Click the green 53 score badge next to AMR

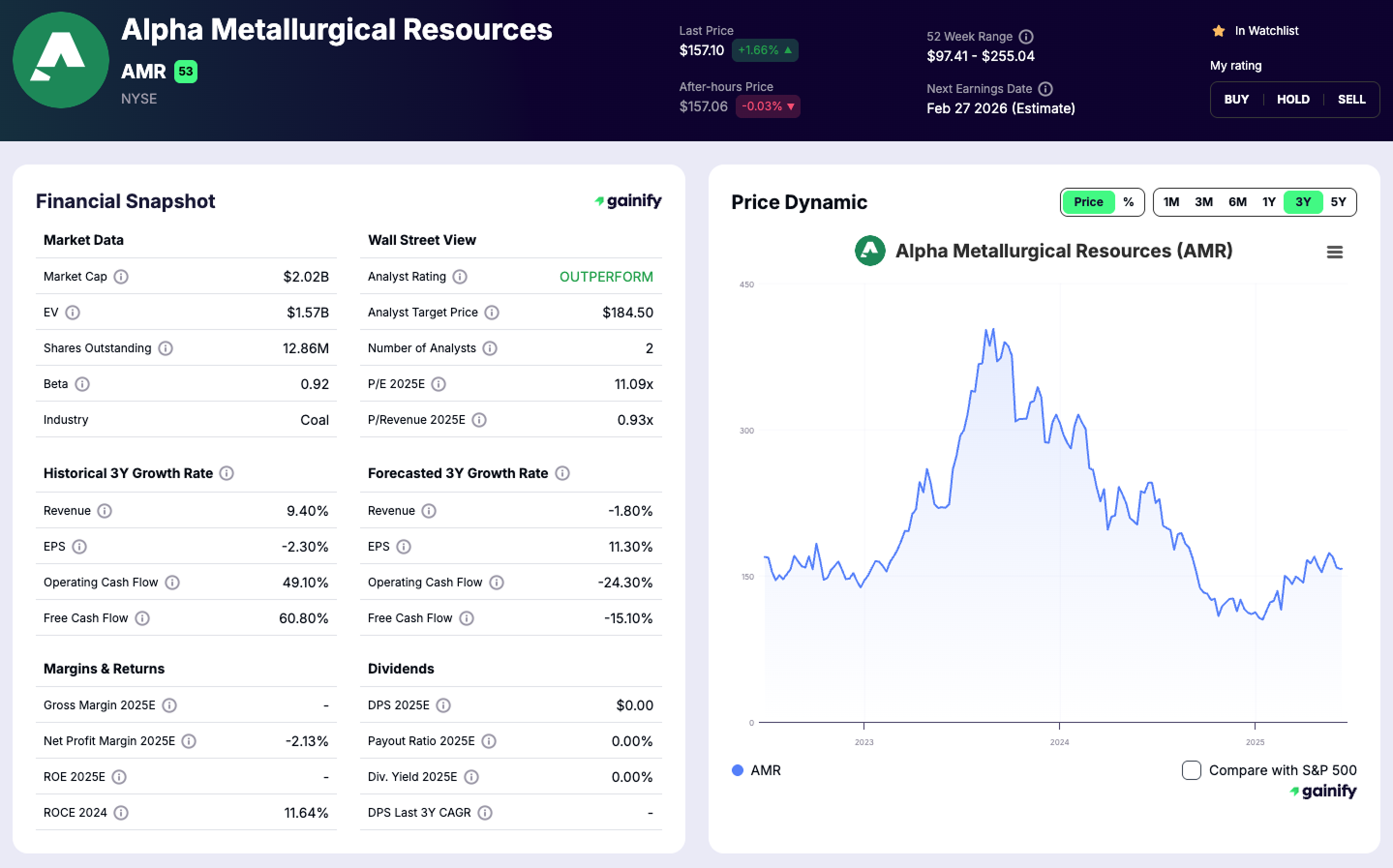point(184,72)
